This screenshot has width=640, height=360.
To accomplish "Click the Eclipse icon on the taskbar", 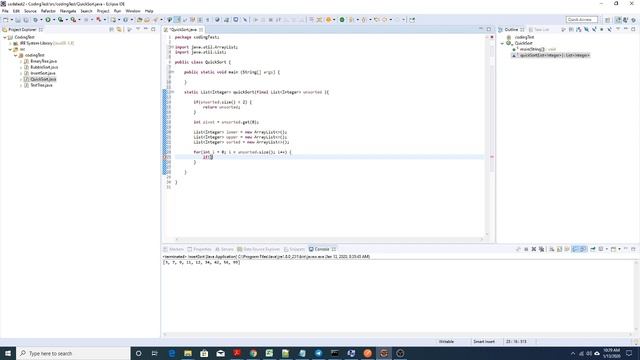I will coord(384,353).
